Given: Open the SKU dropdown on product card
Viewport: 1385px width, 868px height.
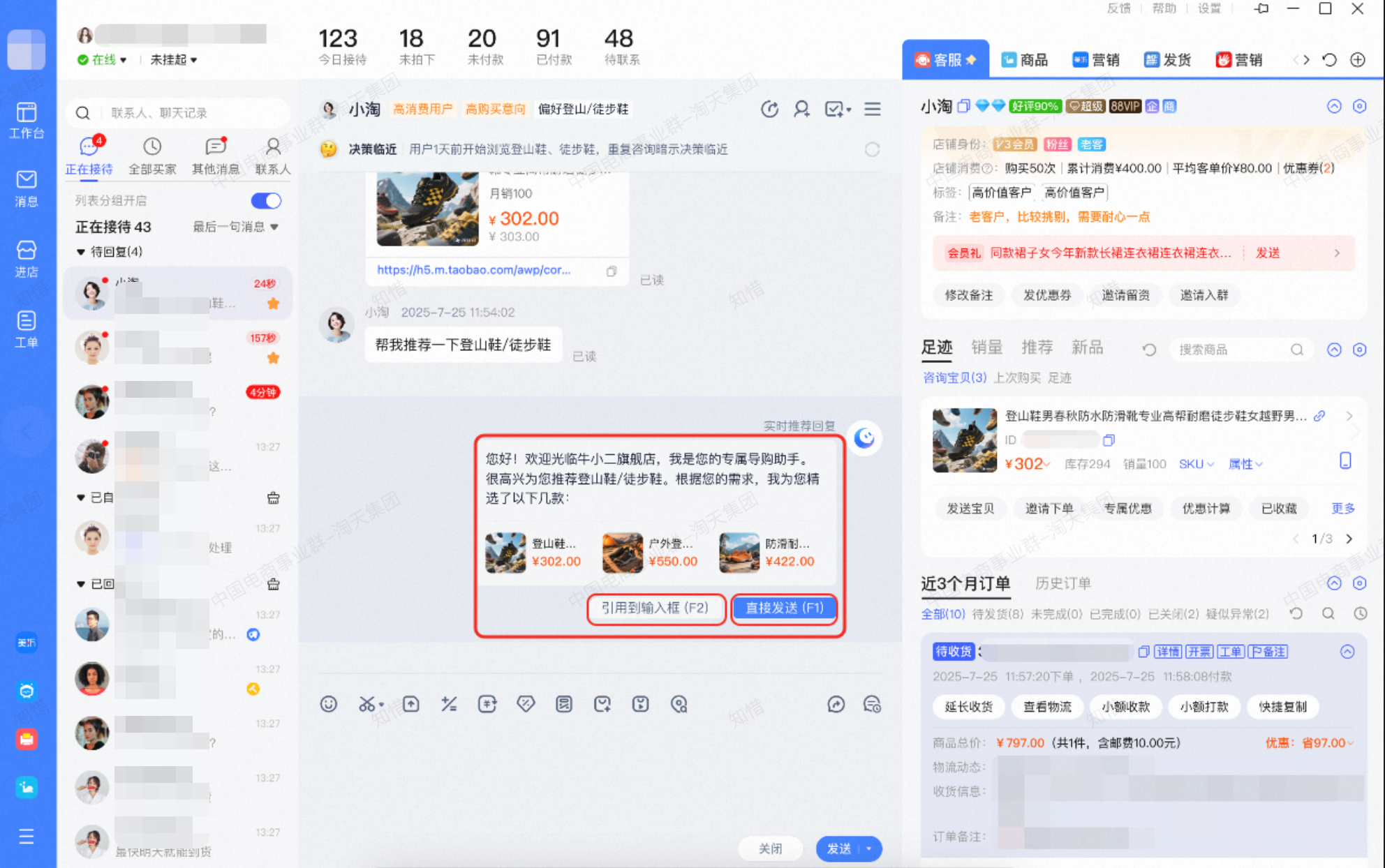Looking at the screenshot, I should 1197,464.
